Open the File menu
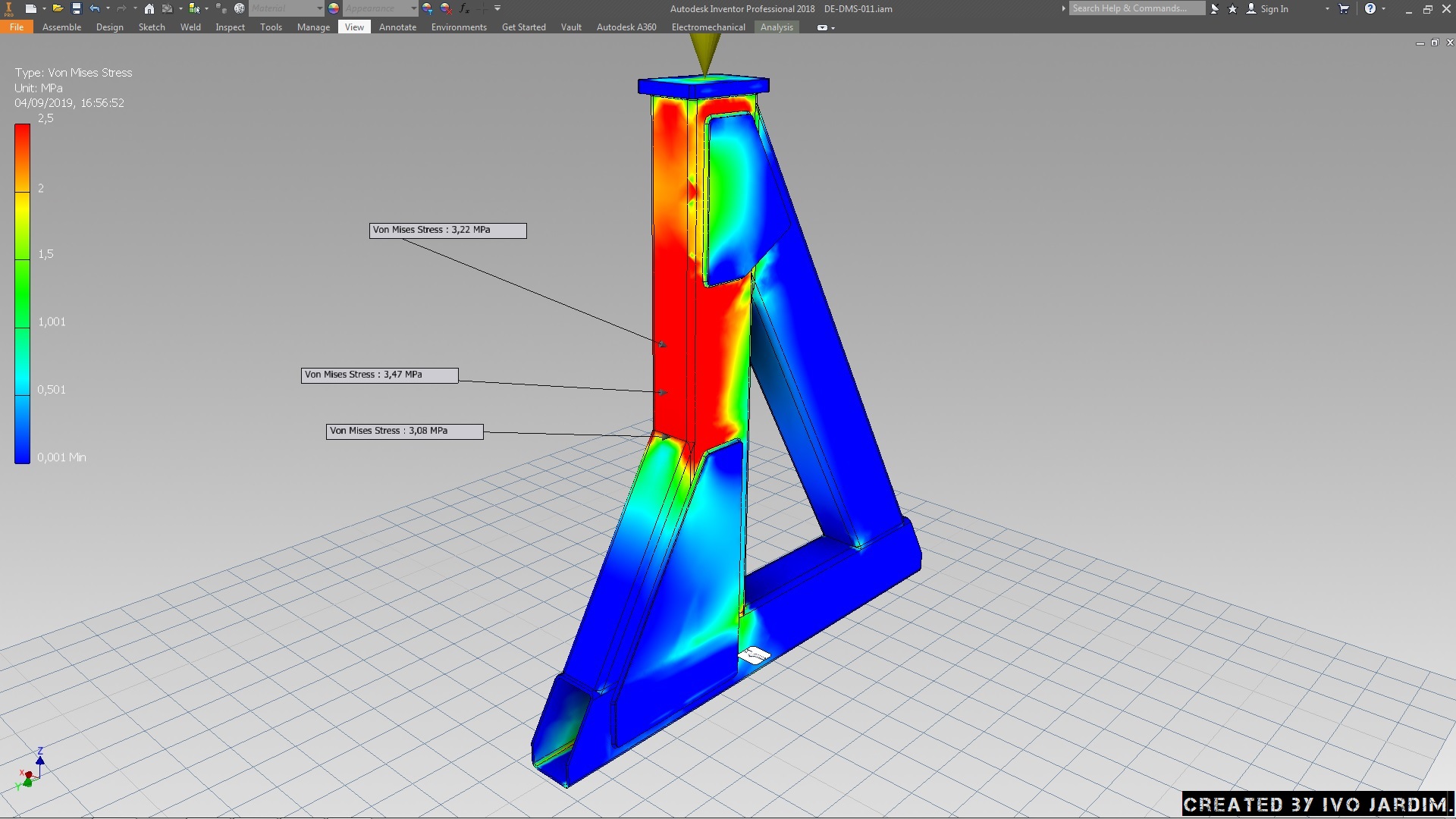The width and height of the screenshot is (1456, 819). click(x=17, y=27)
